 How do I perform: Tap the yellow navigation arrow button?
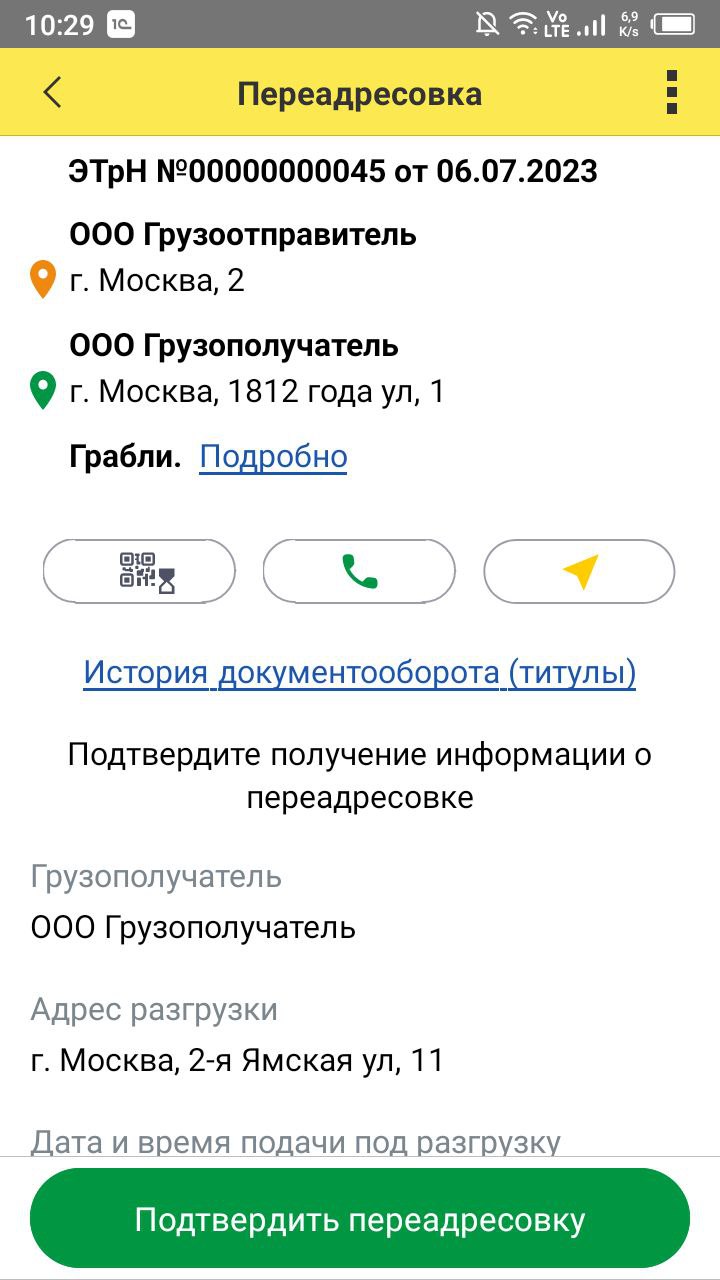tap(579, 571)
